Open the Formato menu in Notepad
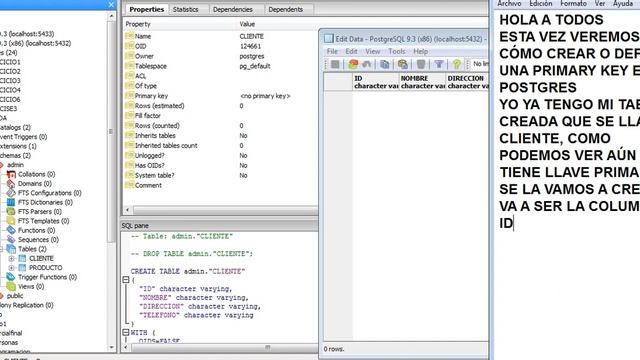 point(573,3)
